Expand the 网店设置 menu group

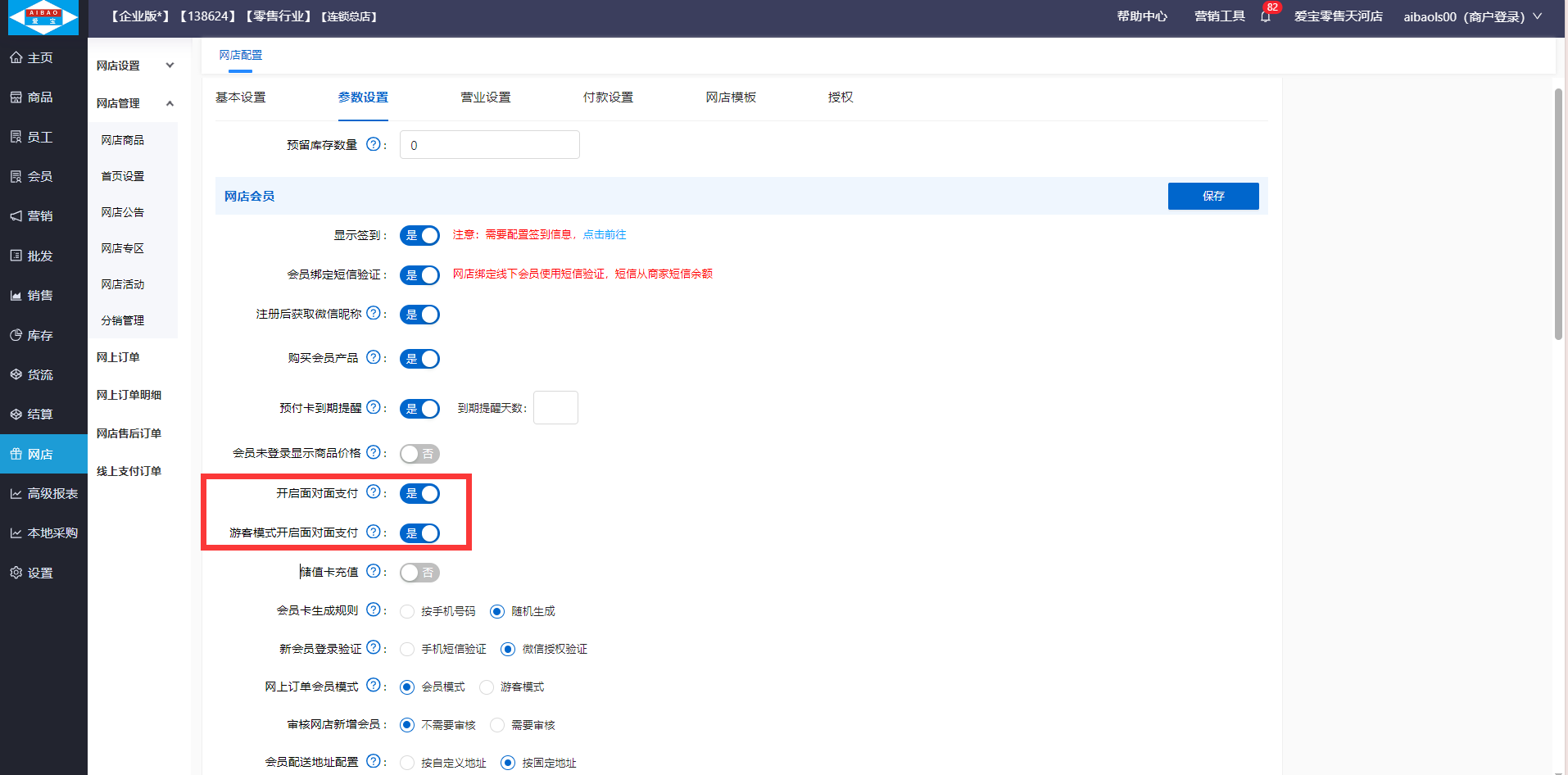coord(135,66)
